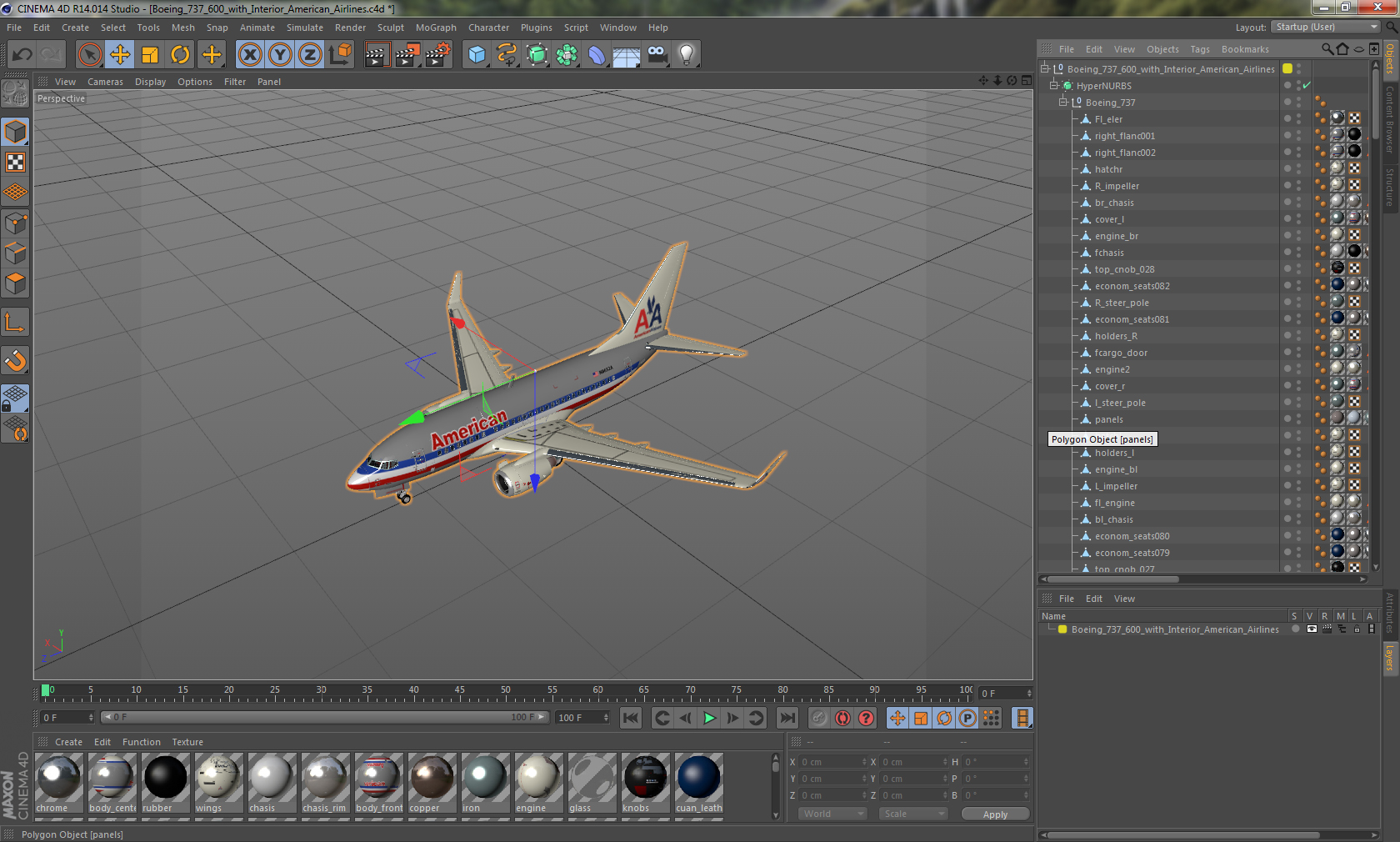Switch to Model mode in left toolbar

(x=16, y=133)
